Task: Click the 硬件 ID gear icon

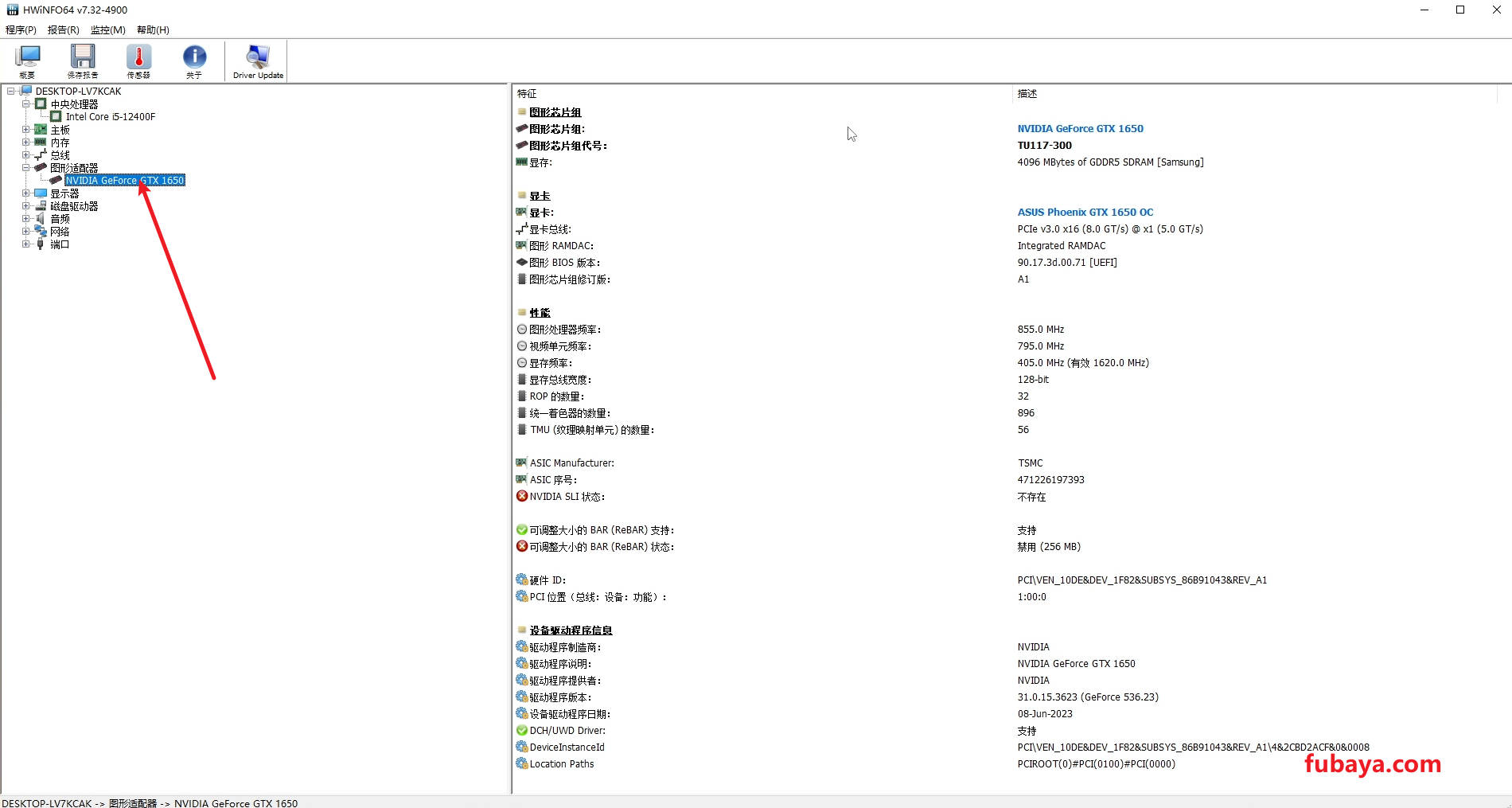Action: (522, 580)
